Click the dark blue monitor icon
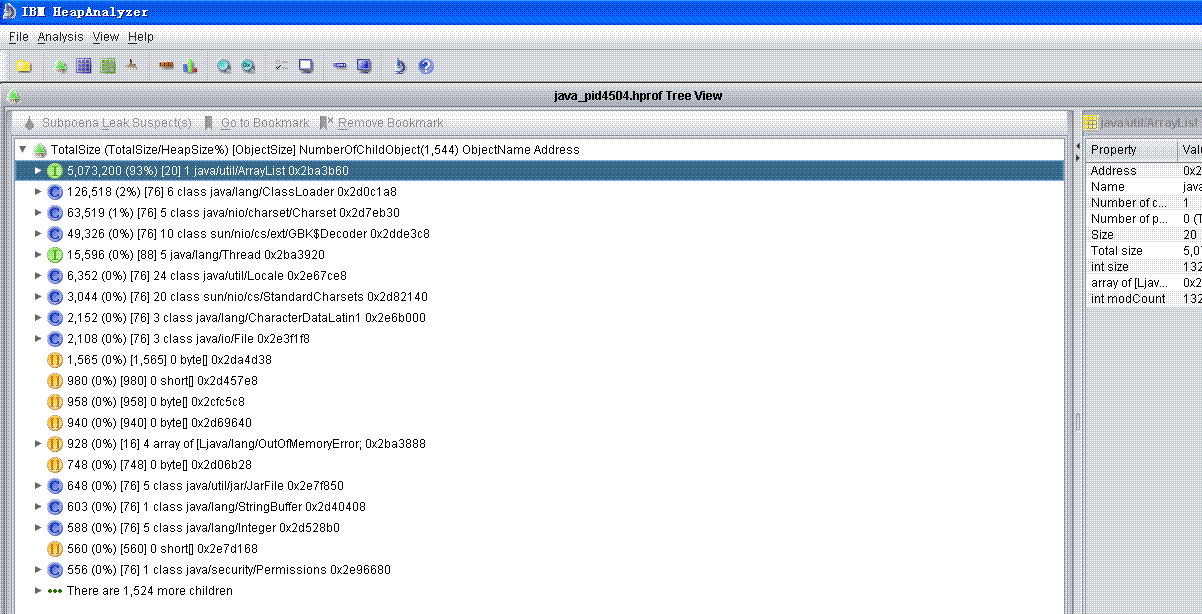Screen dimensions: 1202x614 pos(364,66)
